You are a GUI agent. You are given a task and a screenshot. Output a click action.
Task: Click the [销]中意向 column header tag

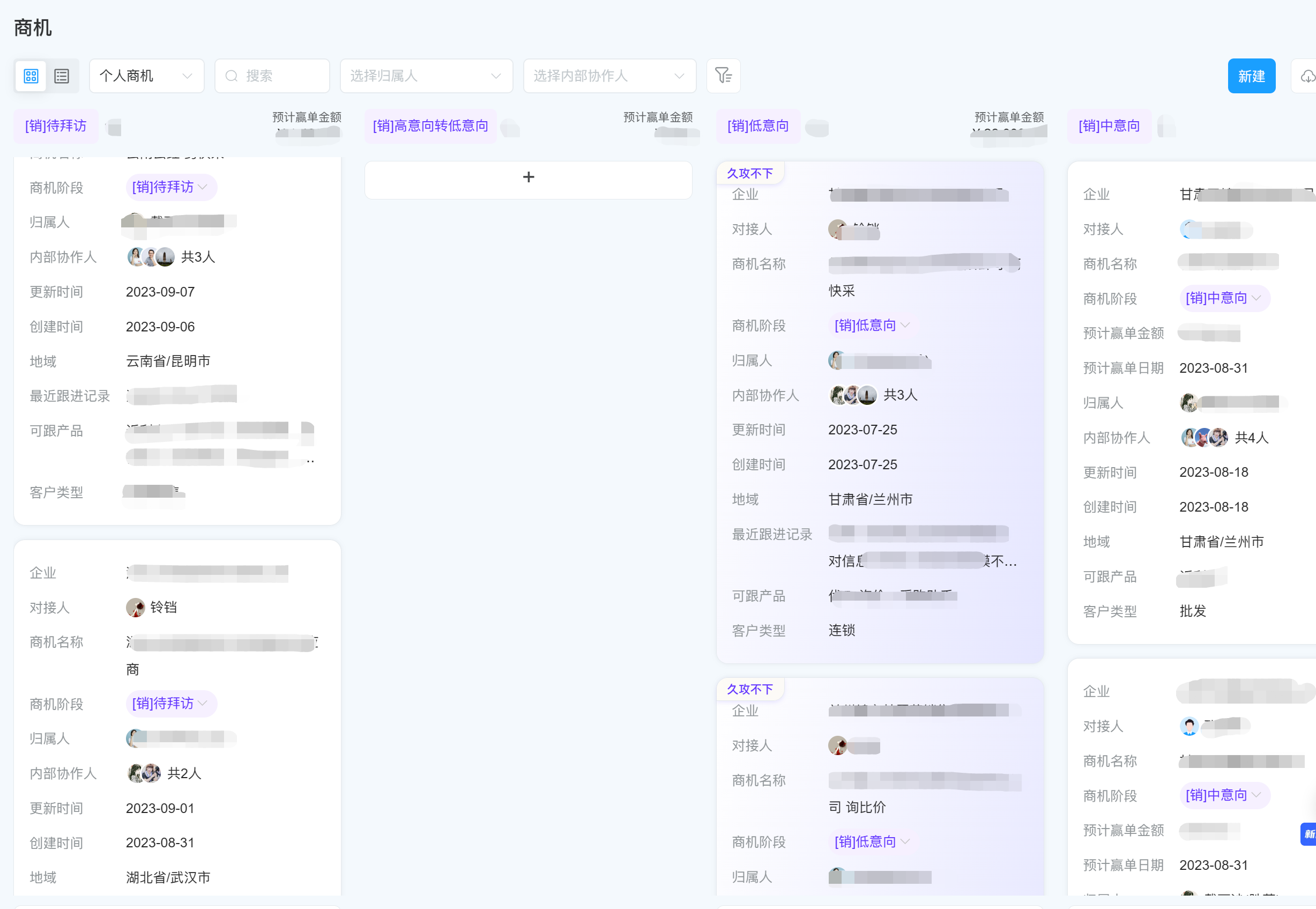(1109, 126)
